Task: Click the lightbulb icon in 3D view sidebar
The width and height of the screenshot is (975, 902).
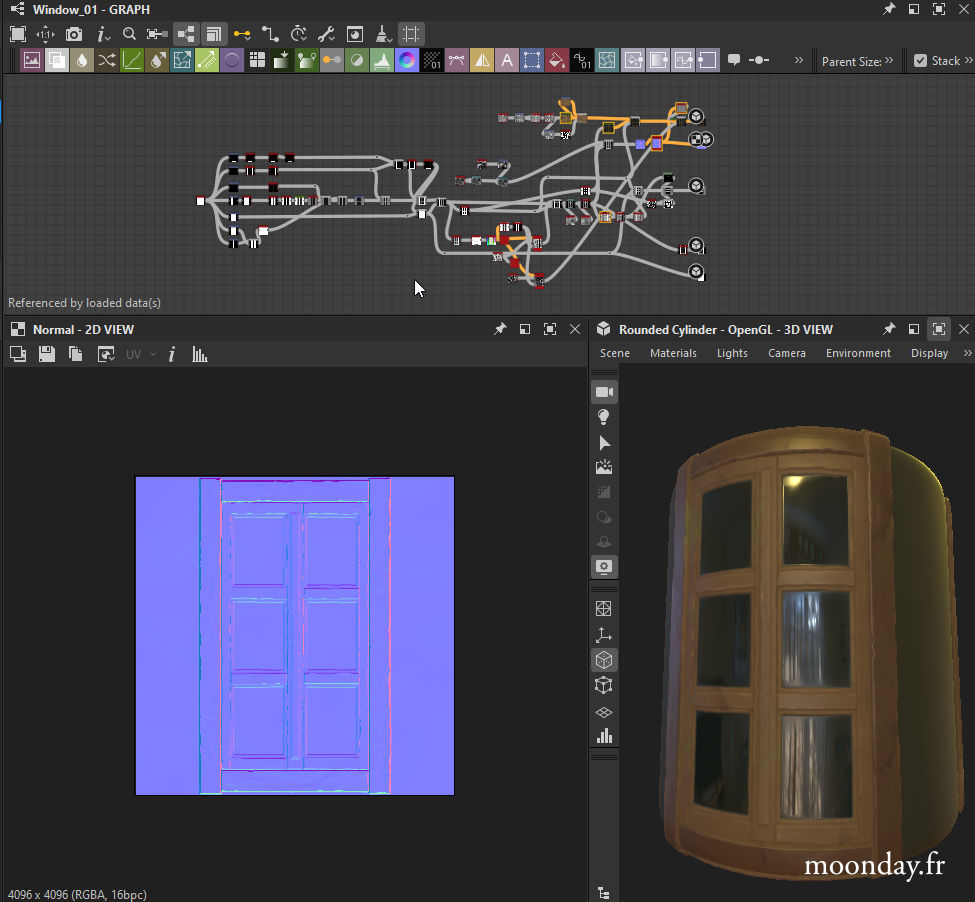Action: tap(604, 417)
